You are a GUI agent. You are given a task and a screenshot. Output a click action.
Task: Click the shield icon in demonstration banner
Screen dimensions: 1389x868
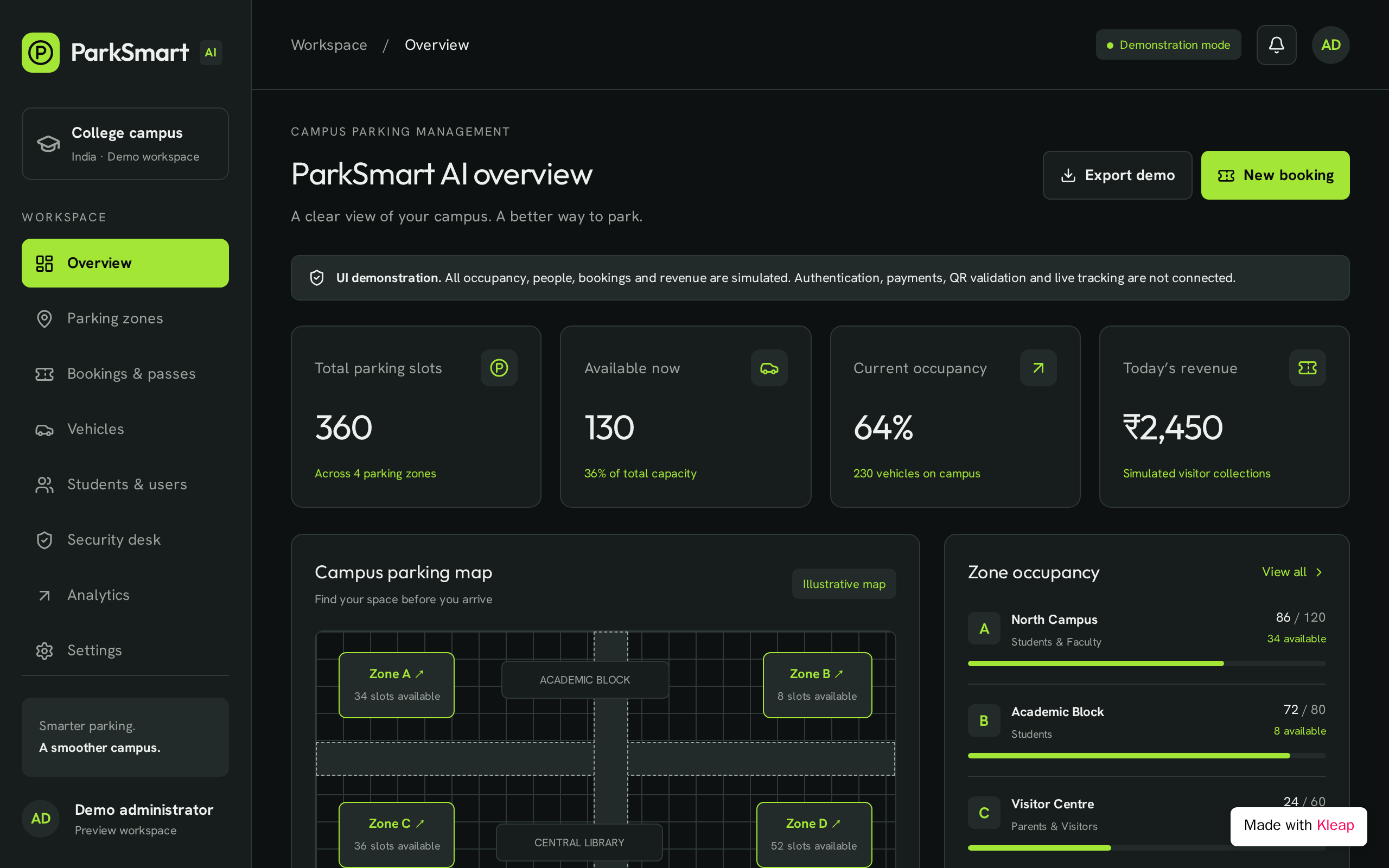[x=317, y=278]
